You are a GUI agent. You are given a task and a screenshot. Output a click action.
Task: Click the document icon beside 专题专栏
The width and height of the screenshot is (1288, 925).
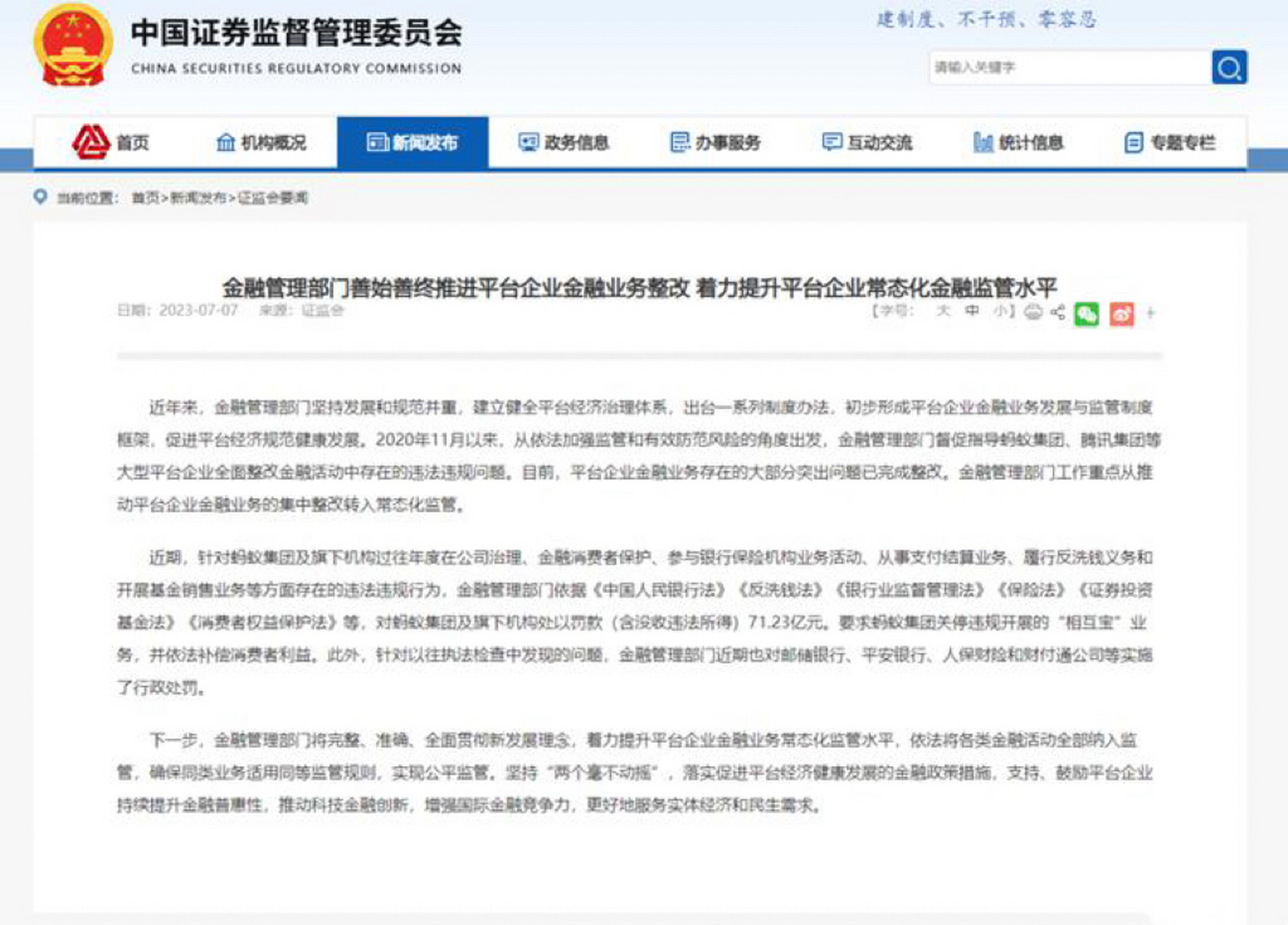tap(1134, 142)
